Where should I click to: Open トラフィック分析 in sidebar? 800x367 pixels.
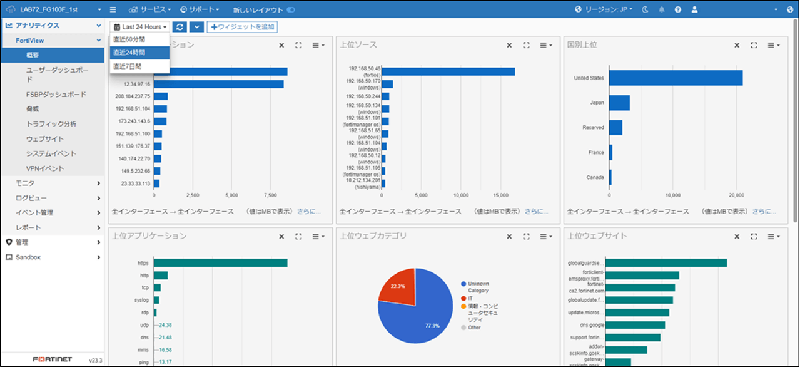pos(52,124)
